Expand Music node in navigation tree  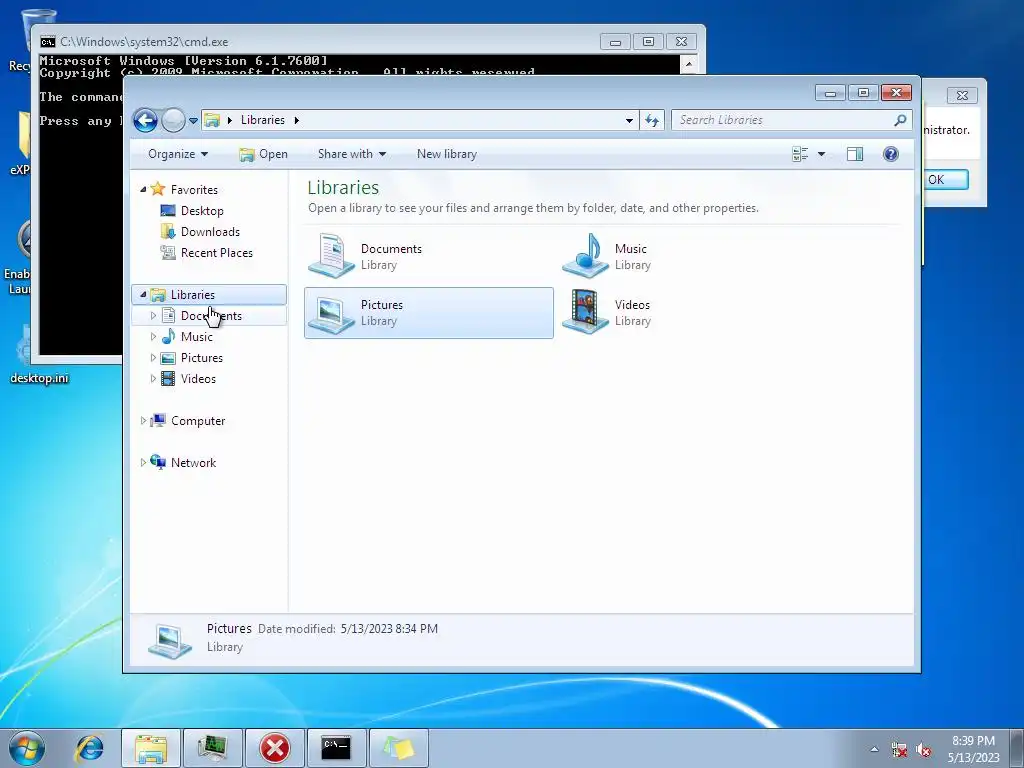[x=153, y=337]
